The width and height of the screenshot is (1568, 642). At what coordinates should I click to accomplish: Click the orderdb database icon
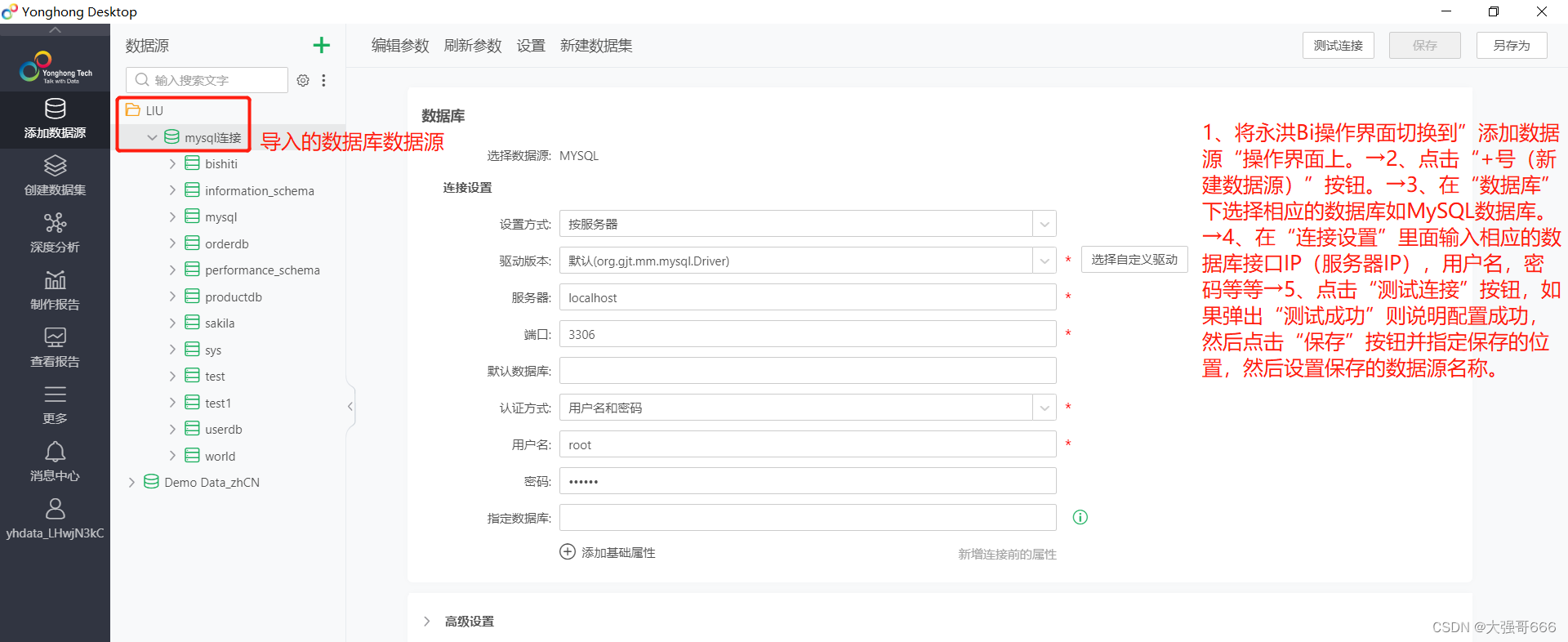[x=192, y=243]
